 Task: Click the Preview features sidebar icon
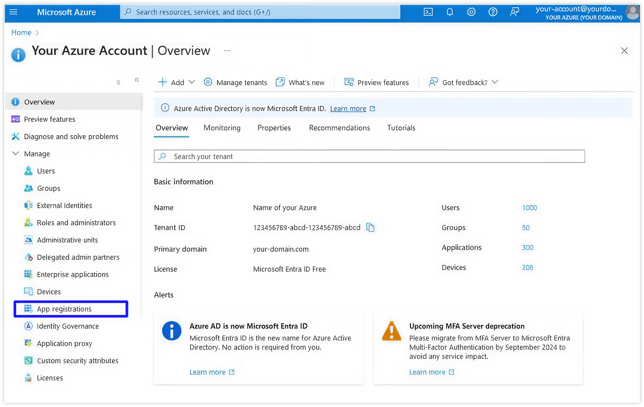(x=15, y=119)
